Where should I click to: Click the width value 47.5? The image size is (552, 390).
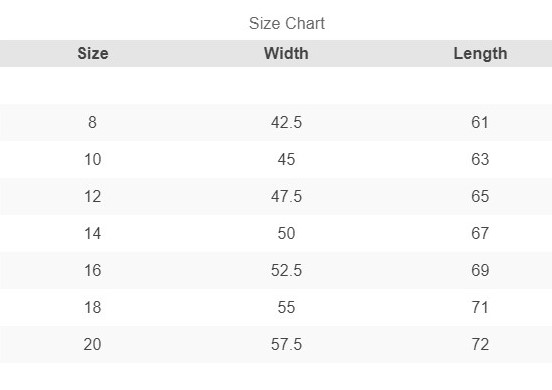(286, 196)
